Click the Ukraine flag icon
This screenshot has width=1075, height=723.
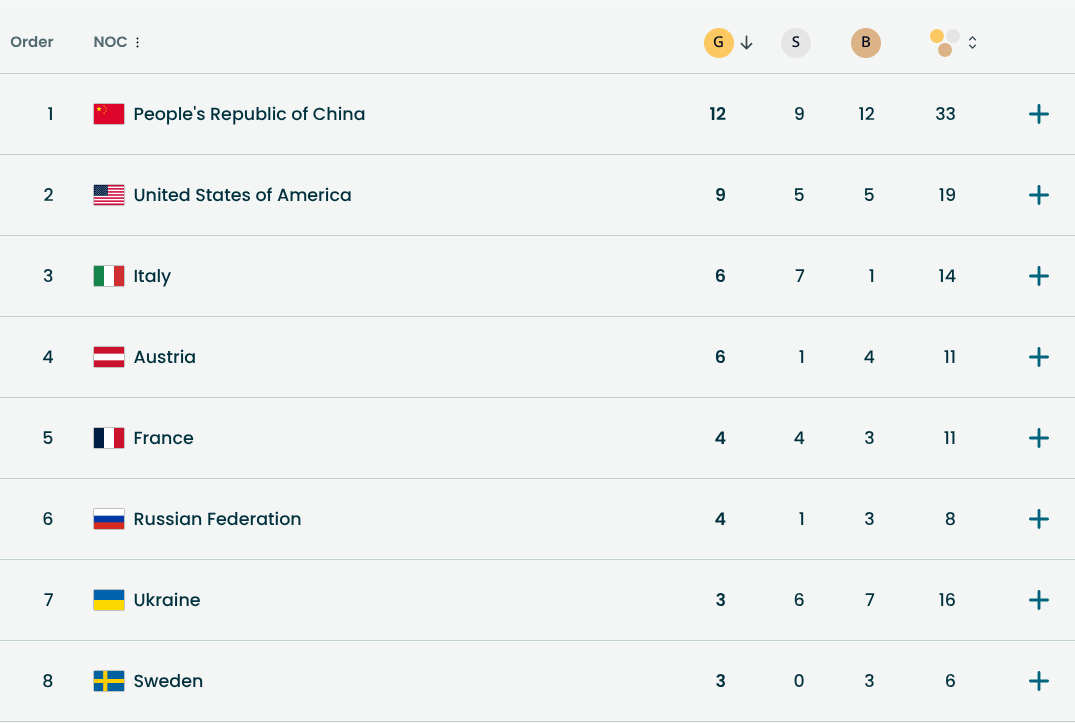110,600
